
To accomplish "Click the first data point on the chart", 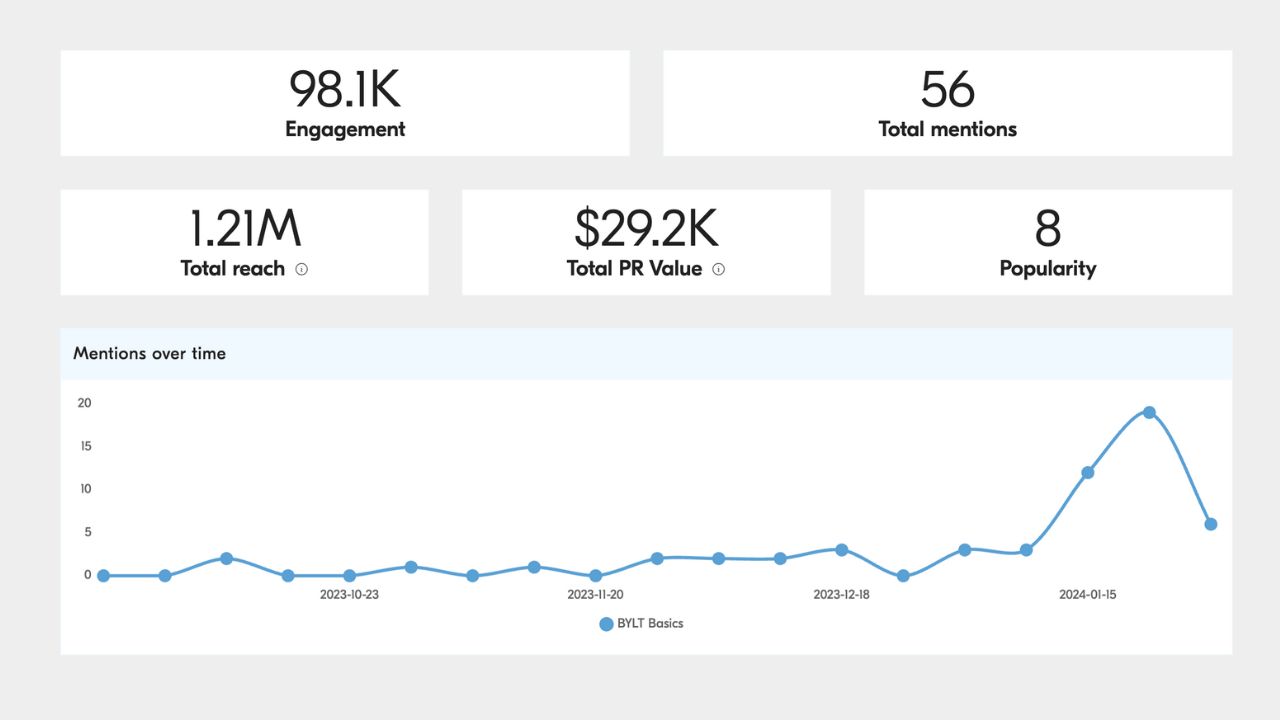I will click(104, 576).
